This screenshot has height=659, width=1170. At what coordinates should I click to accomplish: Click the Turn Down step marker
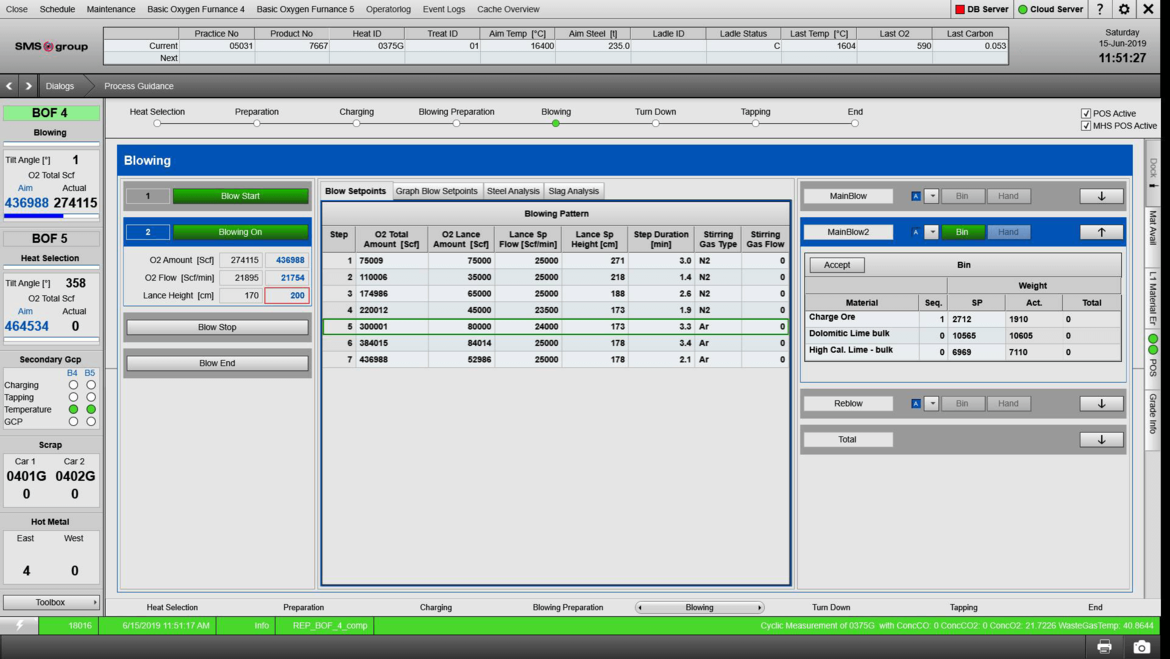tap(655, 123)
